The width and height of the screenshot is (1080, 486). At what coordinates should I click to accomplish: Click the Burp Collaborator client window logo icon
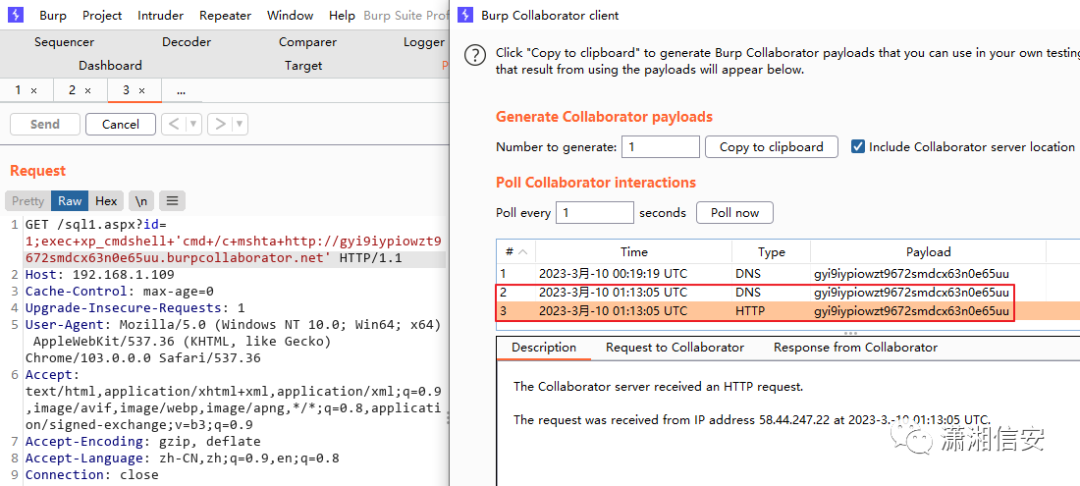466,14
